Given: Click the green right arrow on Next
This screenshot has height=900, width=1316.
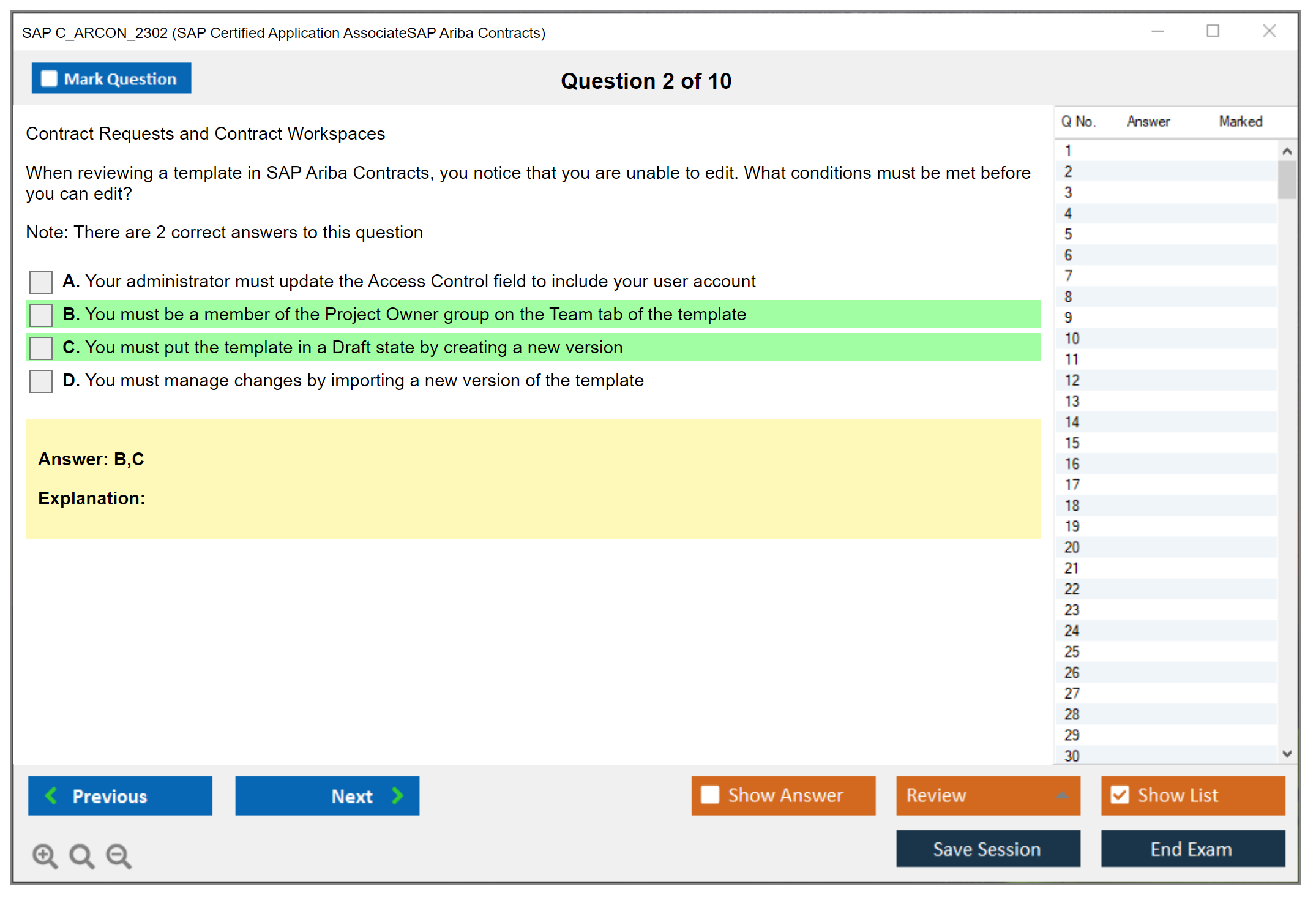Looking at the screenshot, I should pos(397,795).
